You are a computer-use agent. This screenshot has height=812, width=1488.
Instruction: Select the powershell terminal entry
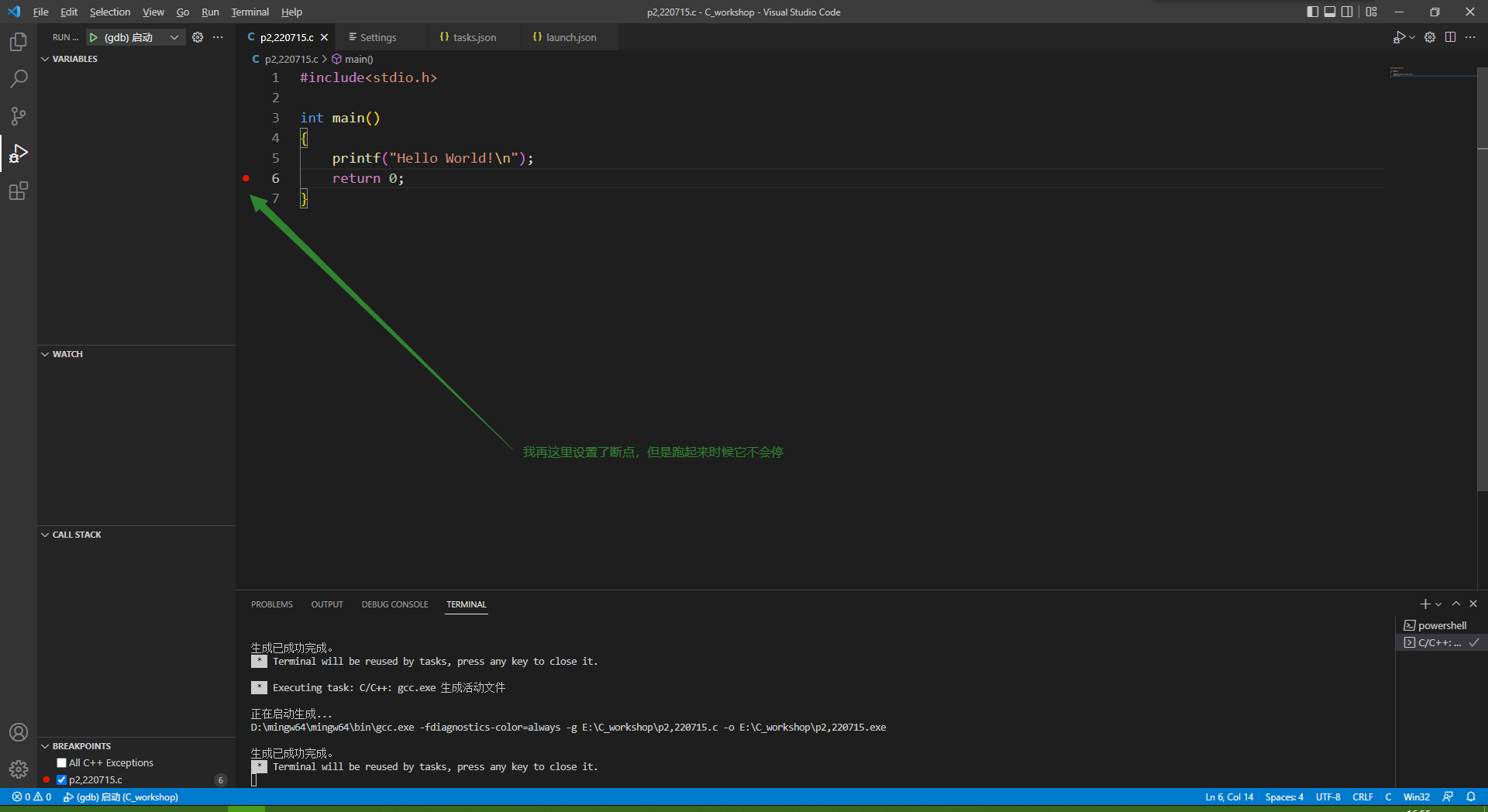(x=1441, y=625)
